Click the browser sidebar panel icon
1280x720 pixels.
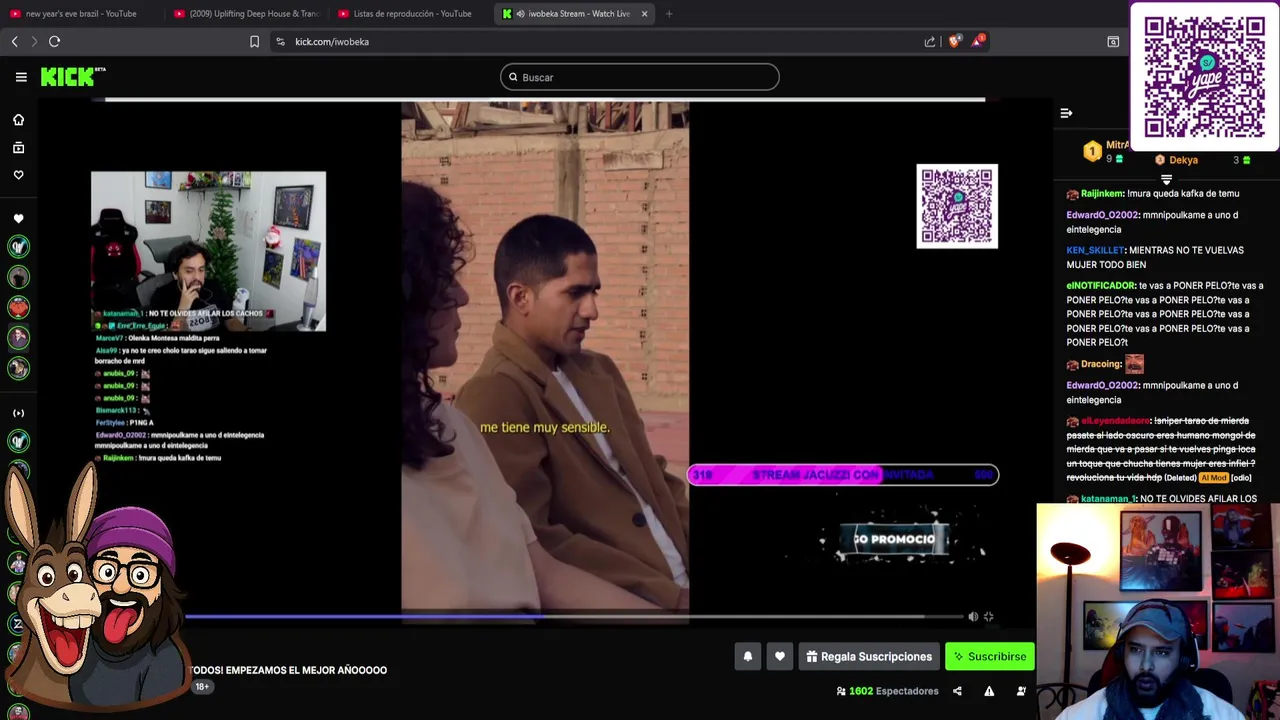1113,41
